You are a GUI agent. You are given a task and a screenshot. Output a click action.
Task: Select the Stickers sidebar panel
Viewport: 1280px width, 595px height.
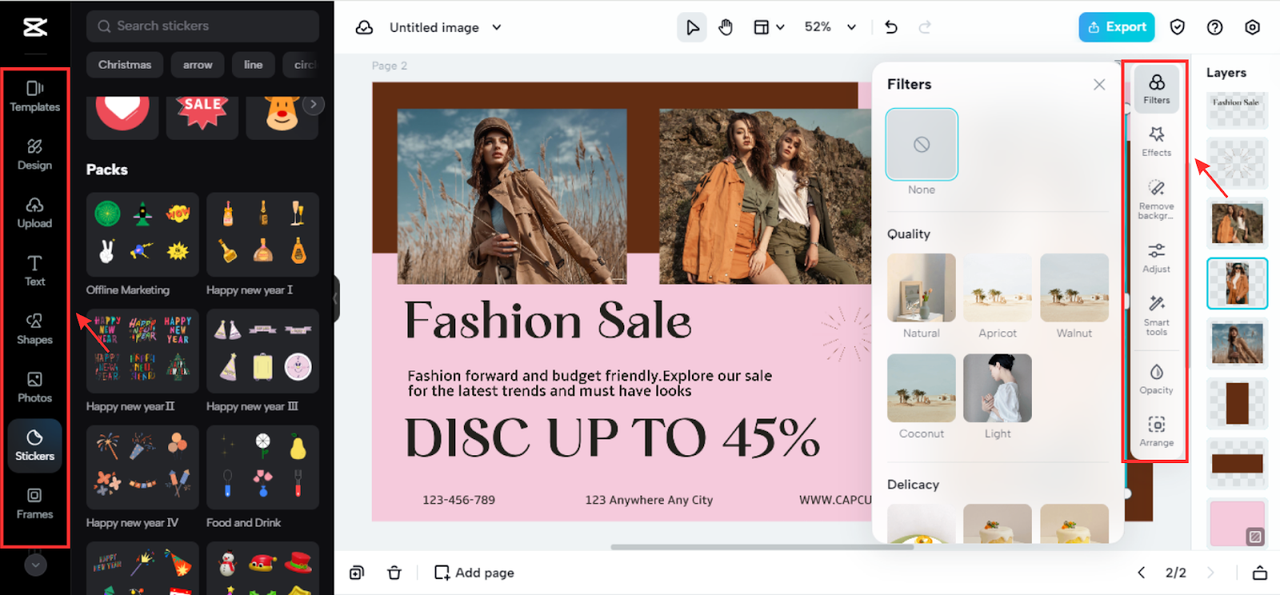tap(35, 445)
